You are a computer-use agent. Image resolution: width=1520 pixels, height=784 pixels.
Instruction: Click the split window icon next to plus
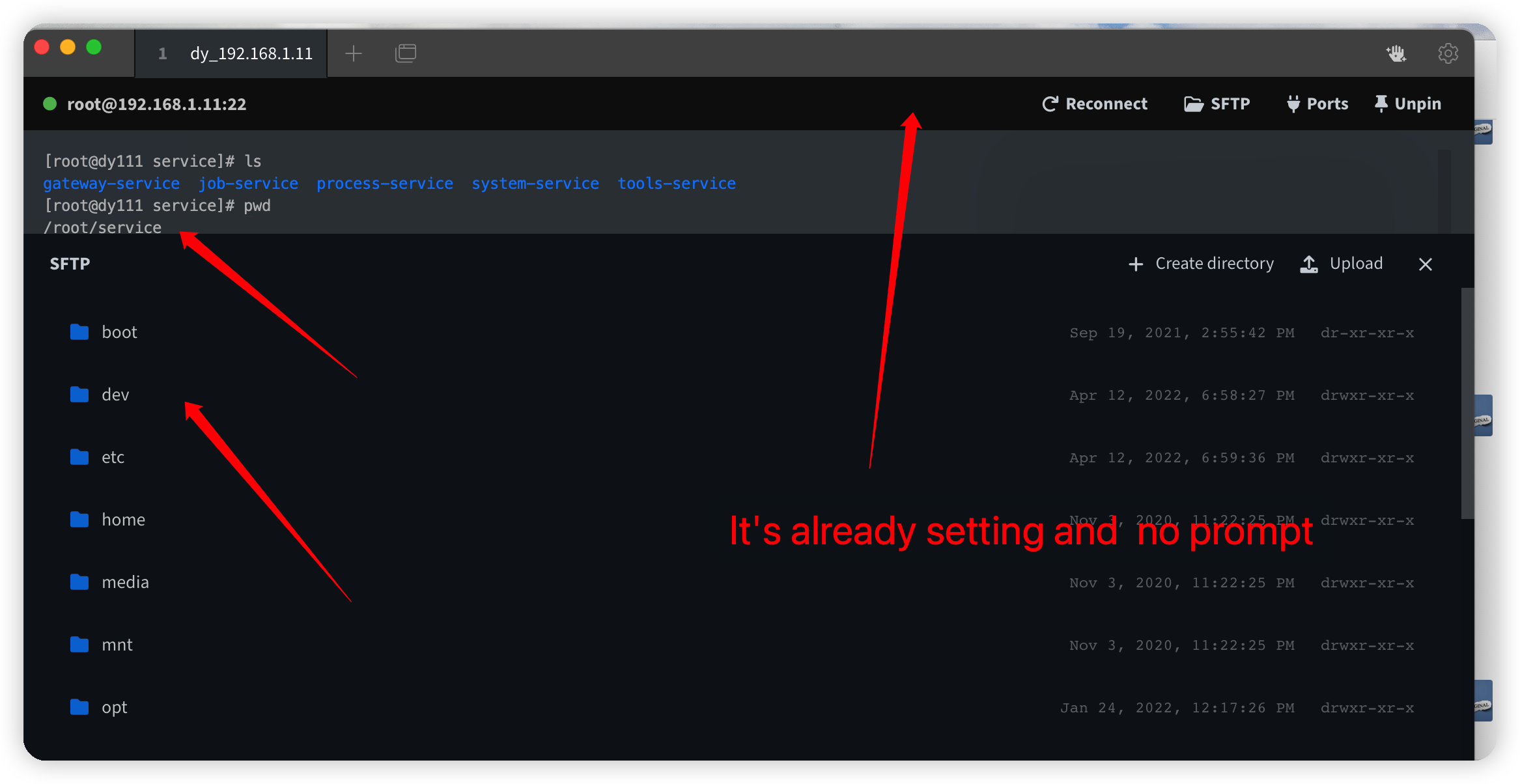(406, 53)
